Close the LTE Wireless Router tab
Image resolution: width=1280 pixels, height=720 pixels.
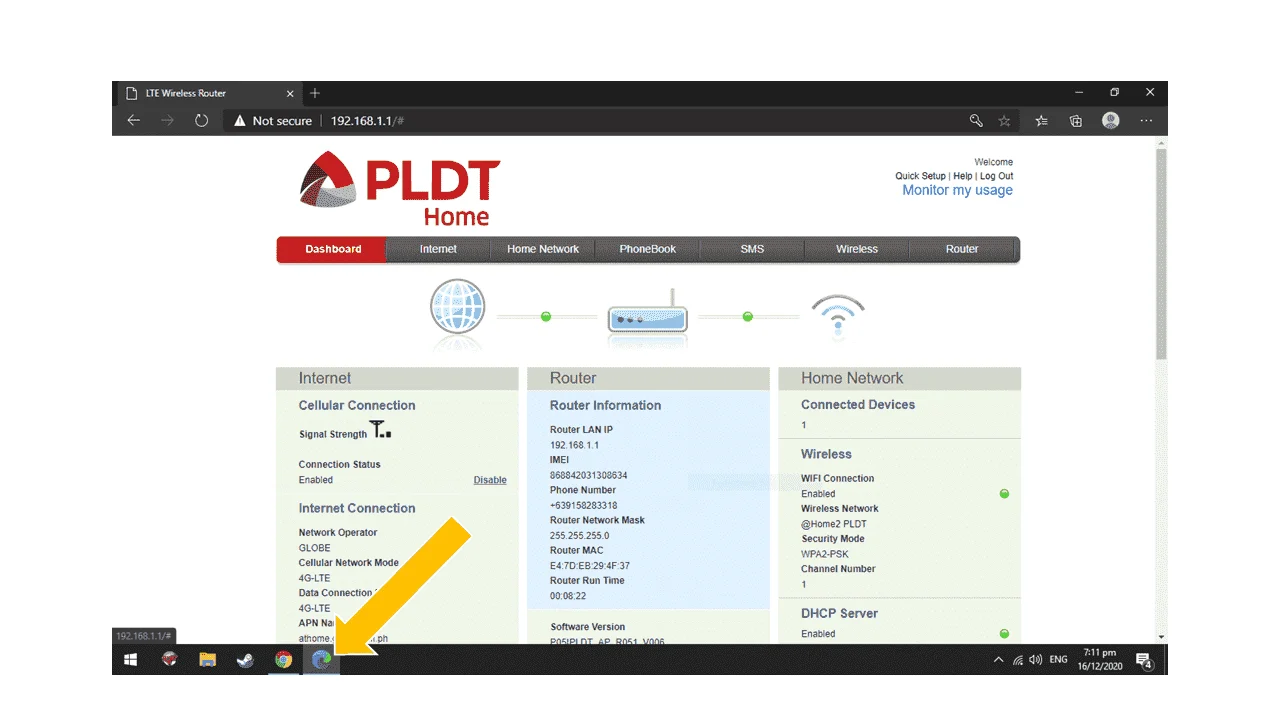(x=291, y=94)
